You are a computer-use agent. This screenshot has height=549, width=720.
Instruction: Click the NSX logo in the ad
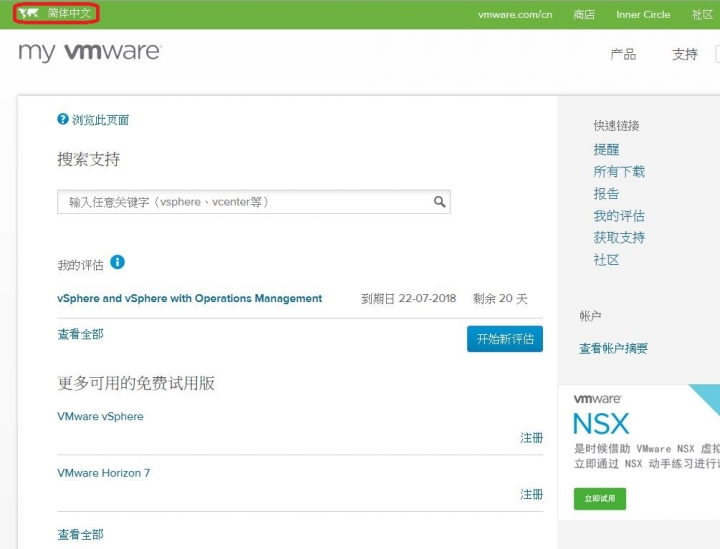(x=601, y=423)
